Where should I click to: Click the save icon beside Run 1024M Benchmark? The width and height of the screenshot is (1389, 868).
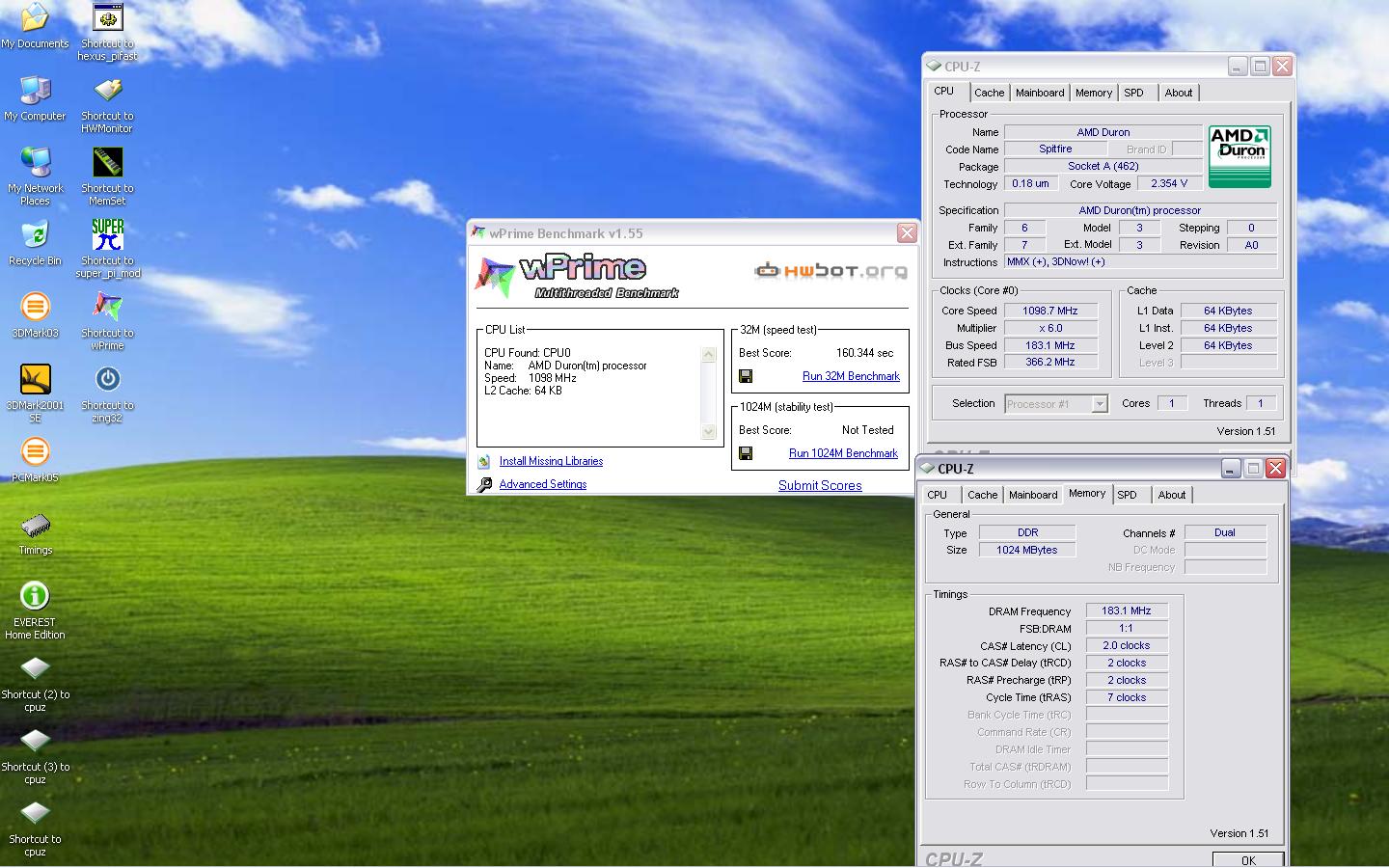pyautogui.click(x=746, y=453)
